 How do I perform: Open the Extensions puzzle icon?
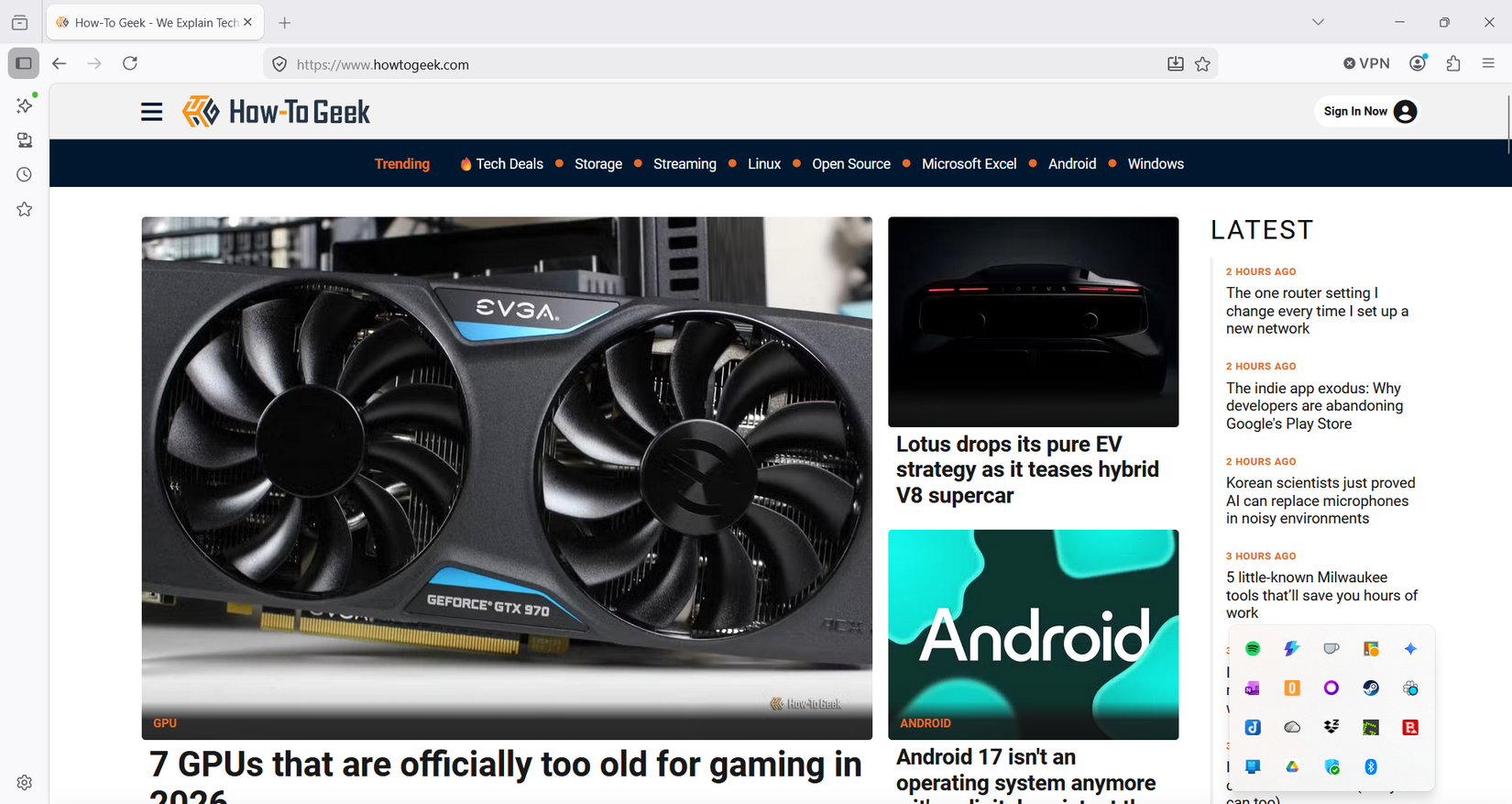1453,63
